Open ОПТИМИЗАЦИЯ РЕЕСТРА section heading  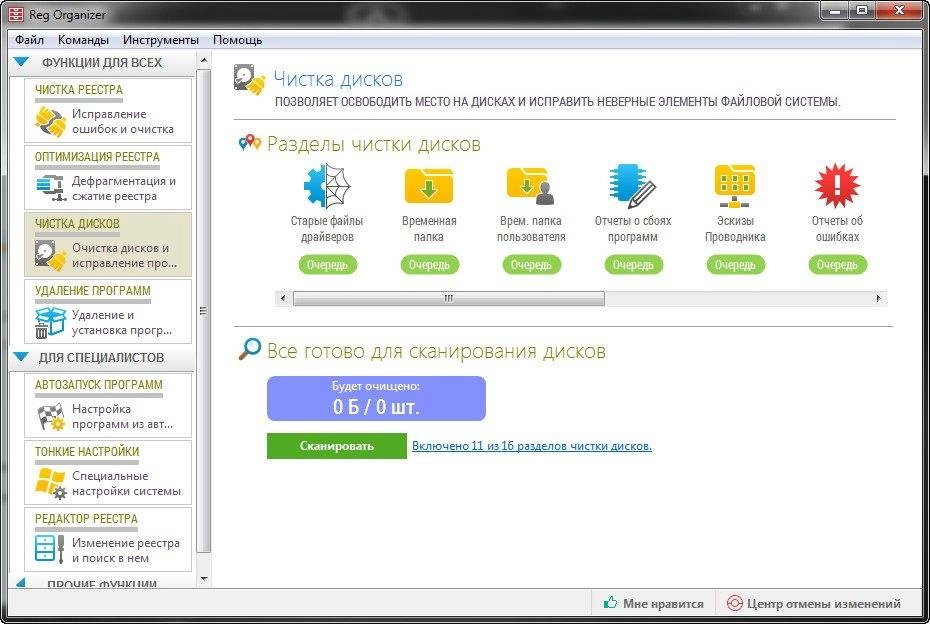click(97, 157)
